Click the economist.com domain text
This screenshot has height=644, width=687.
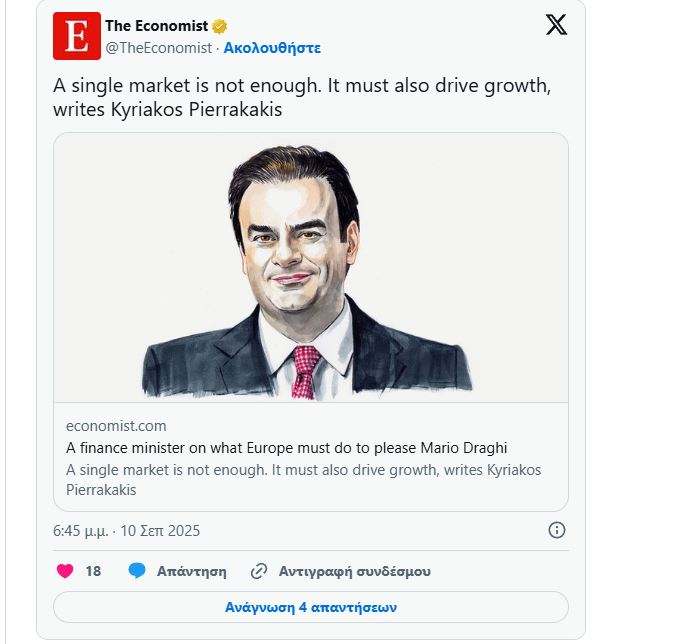coord(116,426)
